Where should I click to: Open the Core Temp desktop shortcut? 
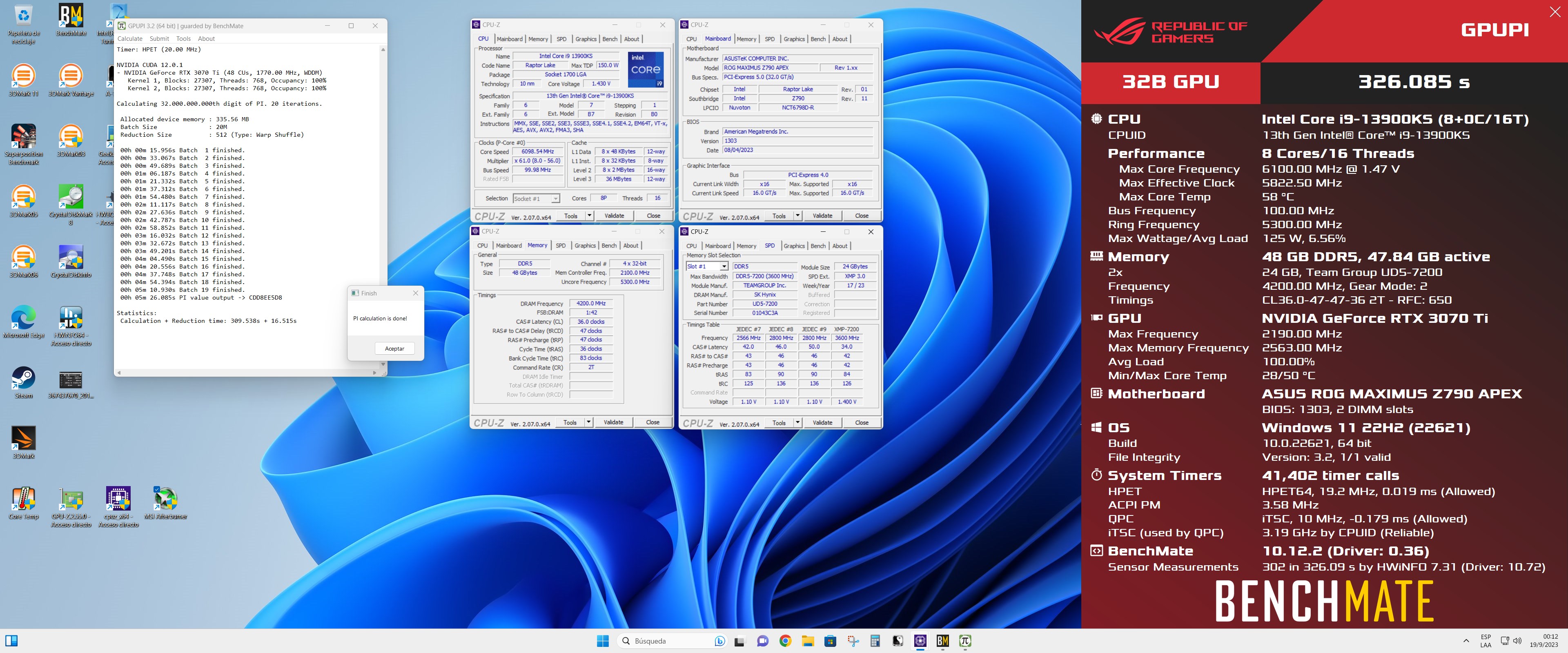click(23, 503)
